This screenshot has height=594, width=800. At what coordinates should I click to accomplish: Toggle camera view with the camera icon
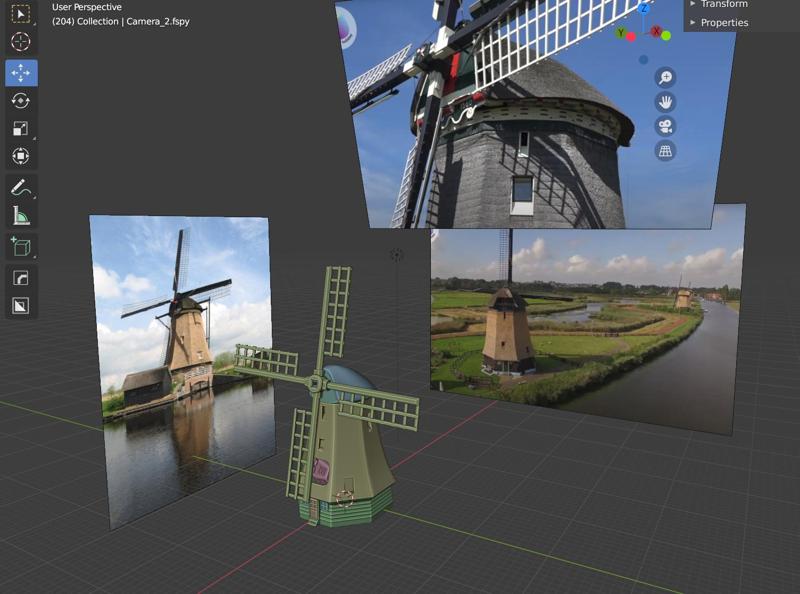pyautogui.click(x=664, y=126)
